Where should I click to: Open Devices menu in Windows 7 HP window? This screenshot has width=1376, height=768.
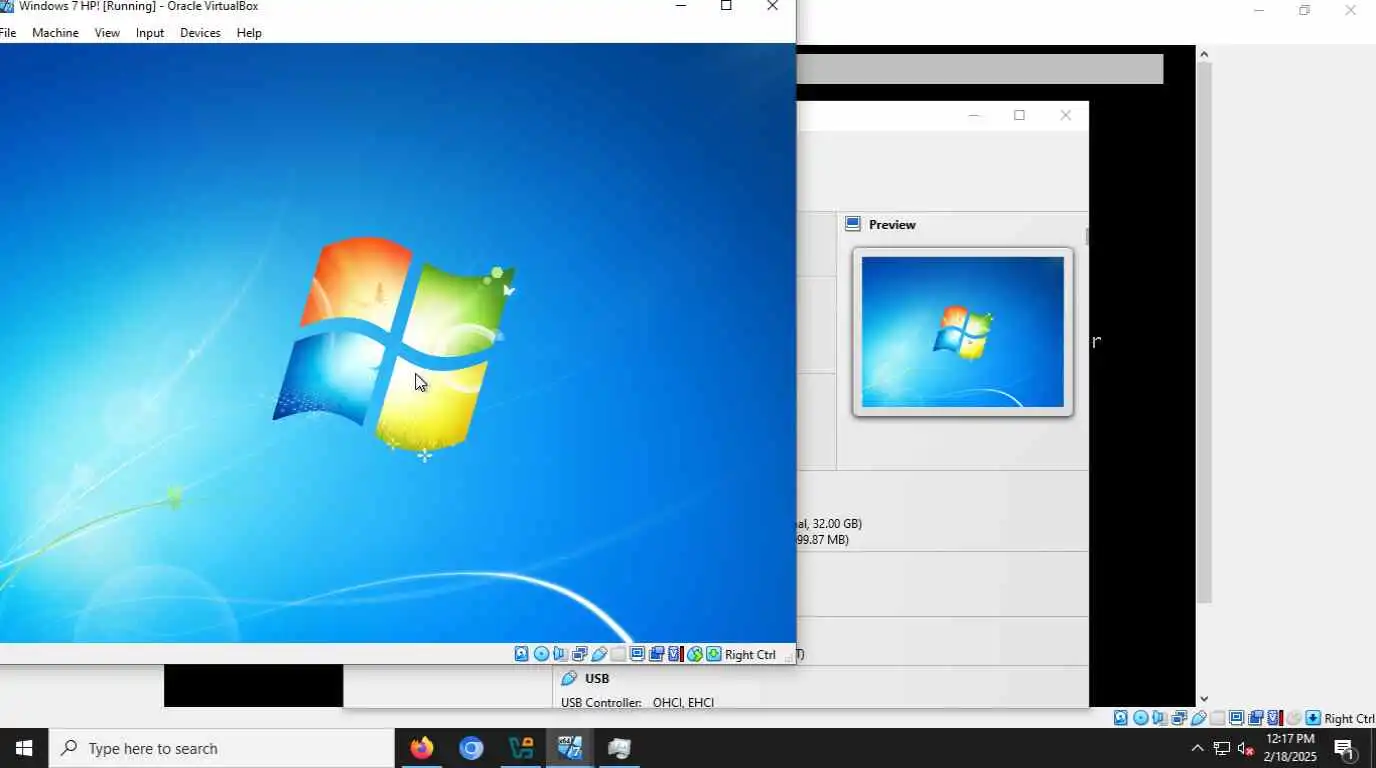click(200, 33)
